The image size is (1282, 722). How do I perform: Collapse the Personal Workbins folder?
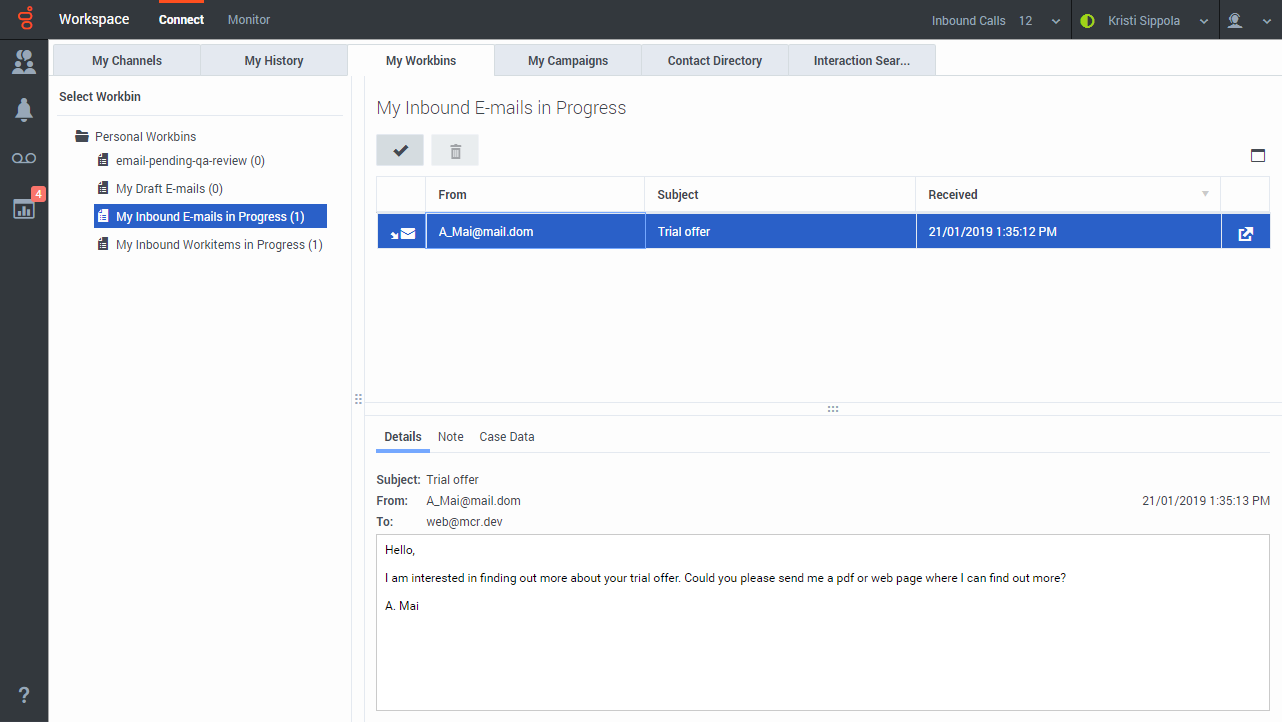pos(82,137)
